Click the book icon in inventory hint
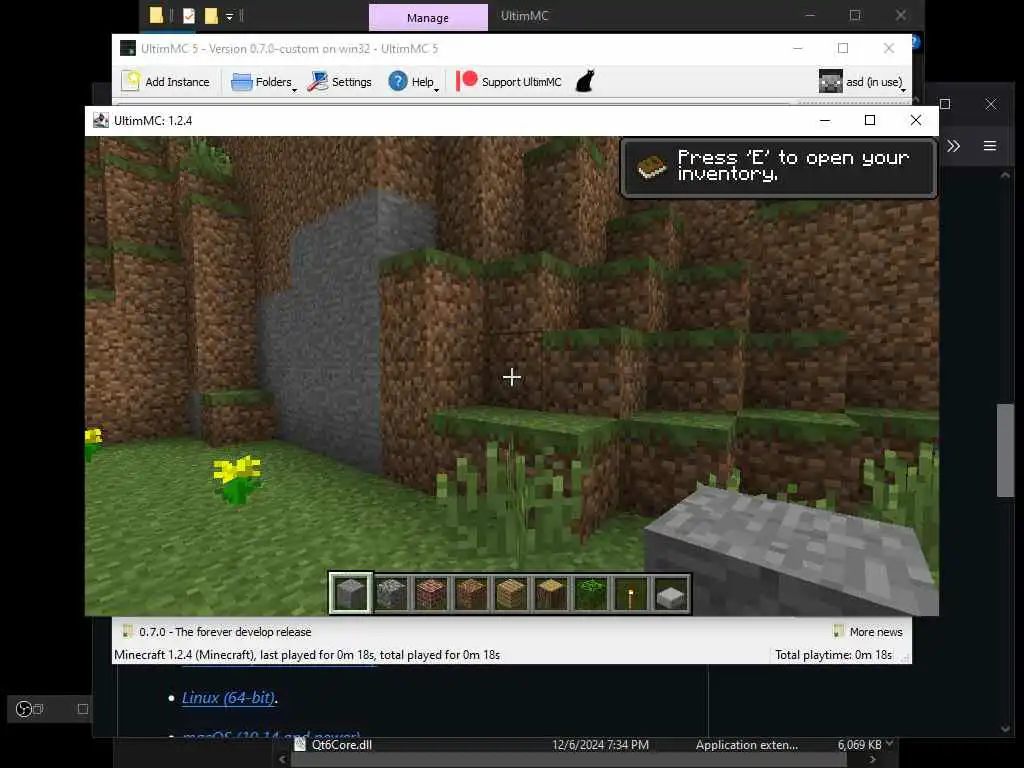 (652, 167)
